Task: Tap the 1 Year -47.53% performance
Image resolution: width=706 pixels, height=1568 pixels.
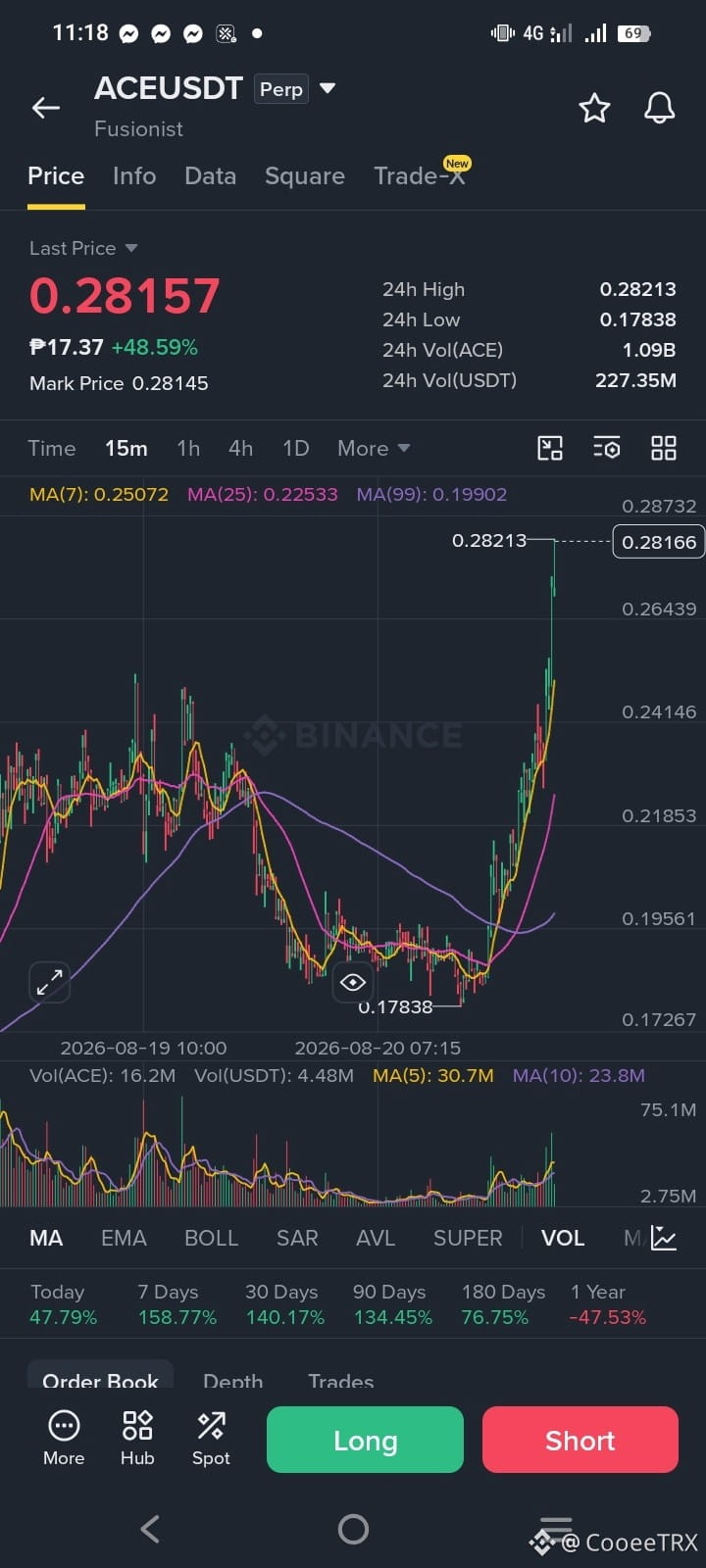Action: pyautogui.click(x=608, y=1304)
